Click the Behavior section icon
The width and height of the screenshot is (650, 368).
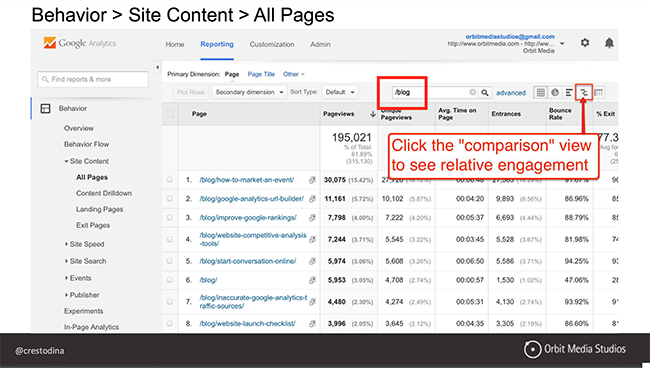tap(45, 109)
